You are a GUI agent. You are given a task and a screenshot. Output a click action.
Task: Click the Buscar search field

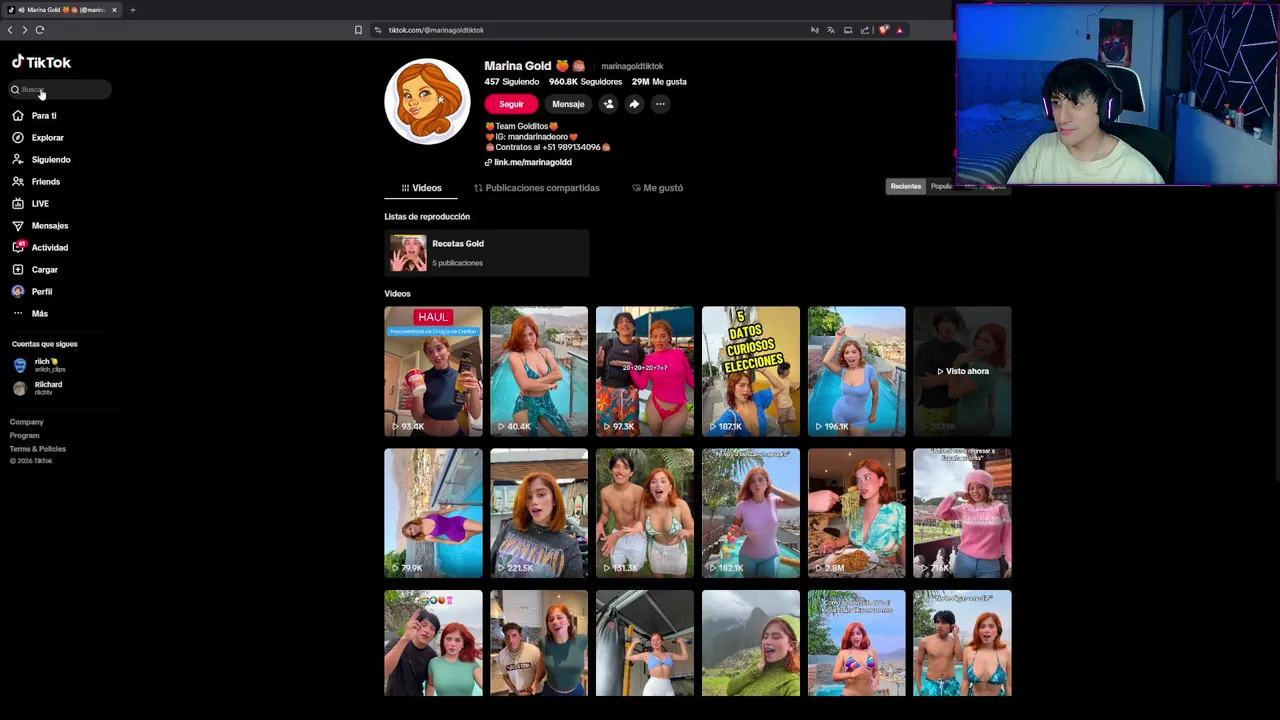(x=60, y=90)
